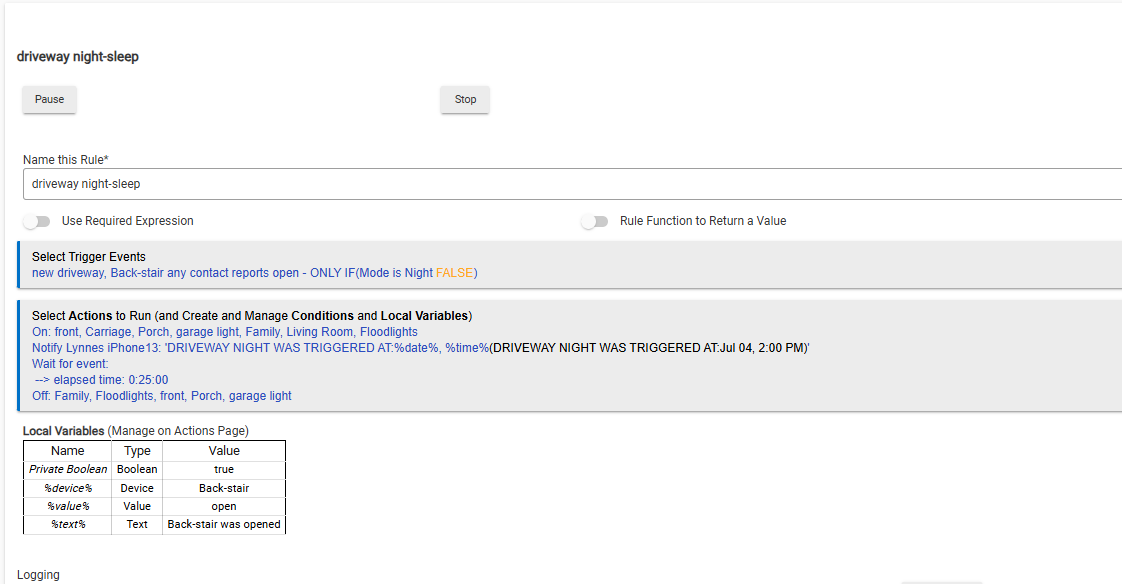Click the 'Back-stair was opened' value cell
This screenshot has height=584, width=1122.
click(x=224, y=525)
